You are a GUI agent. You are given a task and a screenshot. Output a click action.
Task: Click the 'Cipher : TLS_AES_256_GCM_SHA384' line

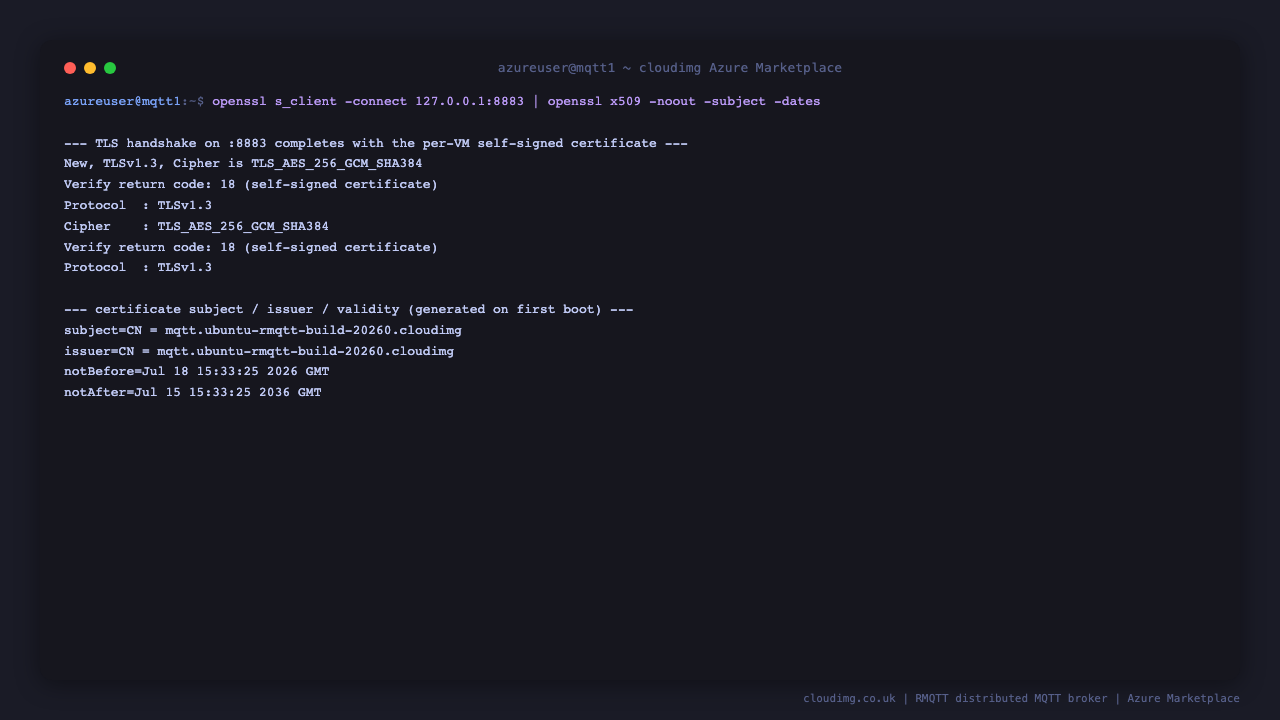(196, 227)
